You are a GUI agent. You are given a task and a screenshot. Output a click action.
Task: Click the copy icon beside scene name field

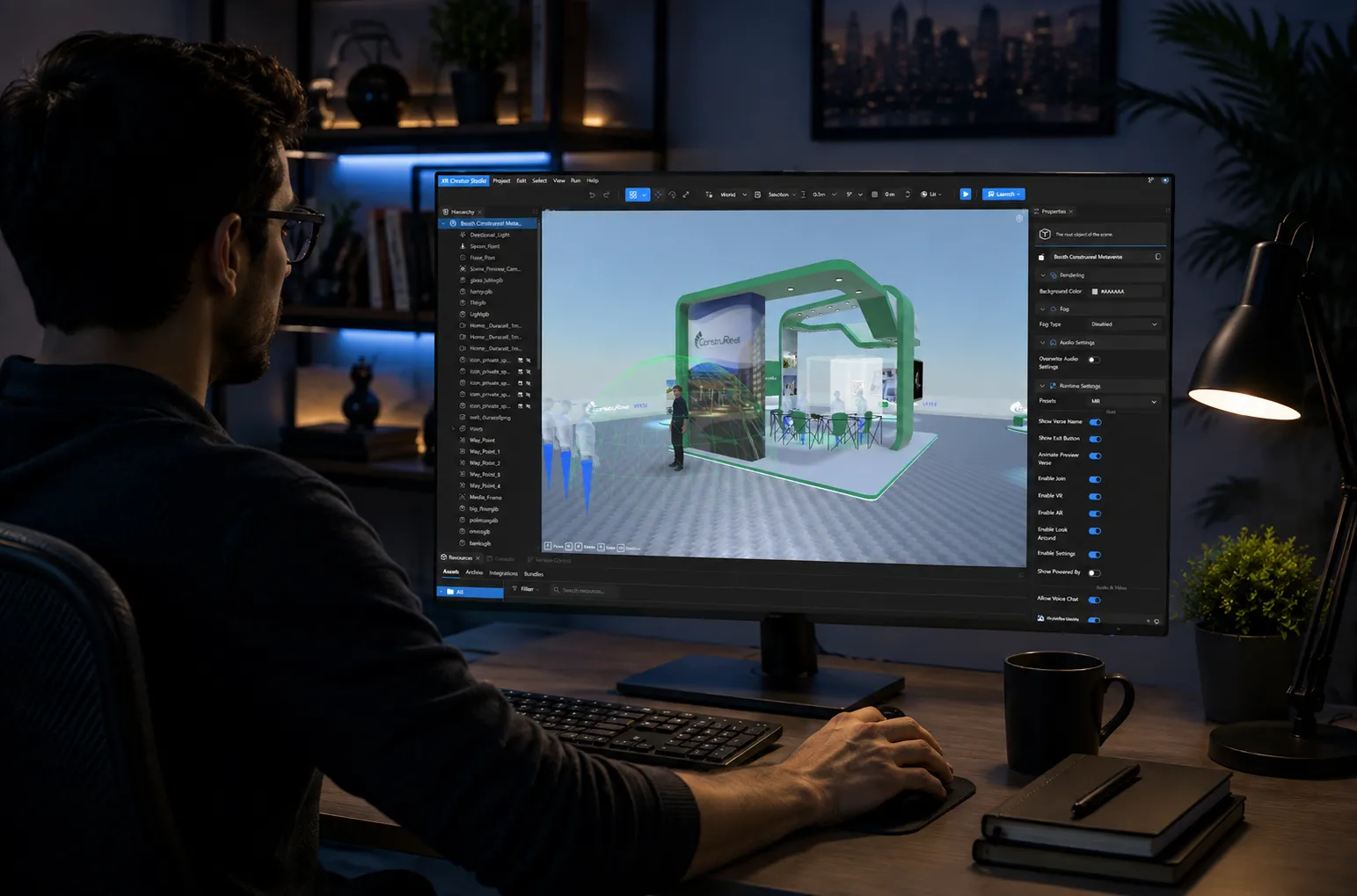pyautogui.click(x=1157, y=257)
